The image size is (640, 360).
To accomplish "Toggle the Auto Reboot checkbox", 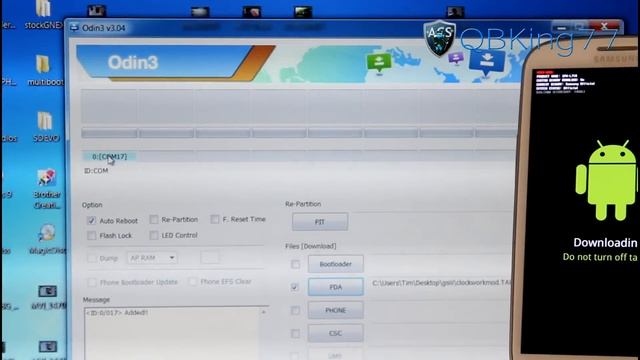I will [91, 221].
